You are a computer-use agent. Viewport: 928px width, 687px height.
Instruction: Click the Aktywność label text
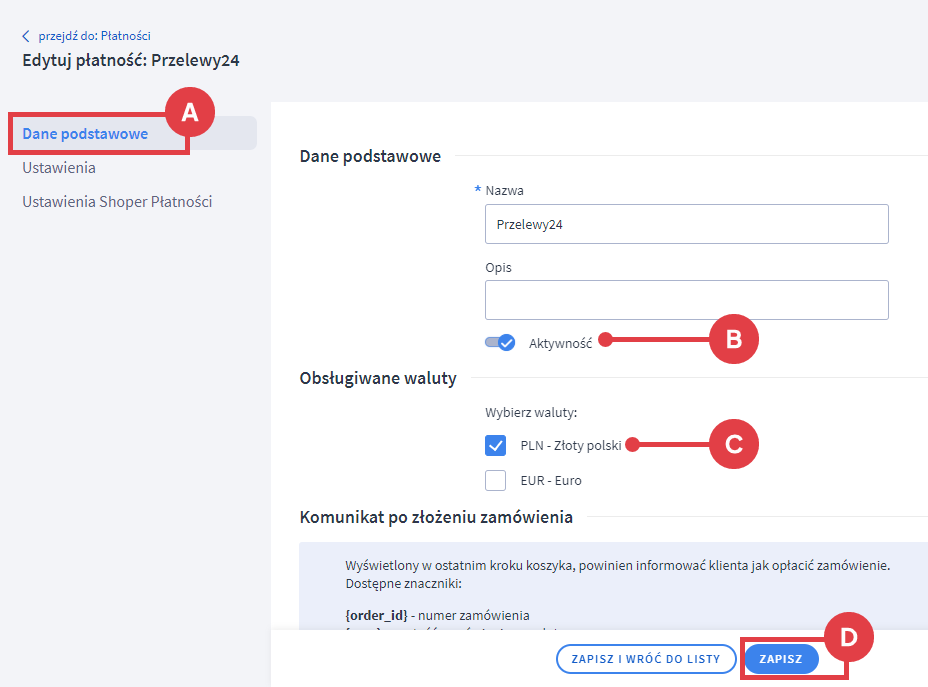point(560,343)
